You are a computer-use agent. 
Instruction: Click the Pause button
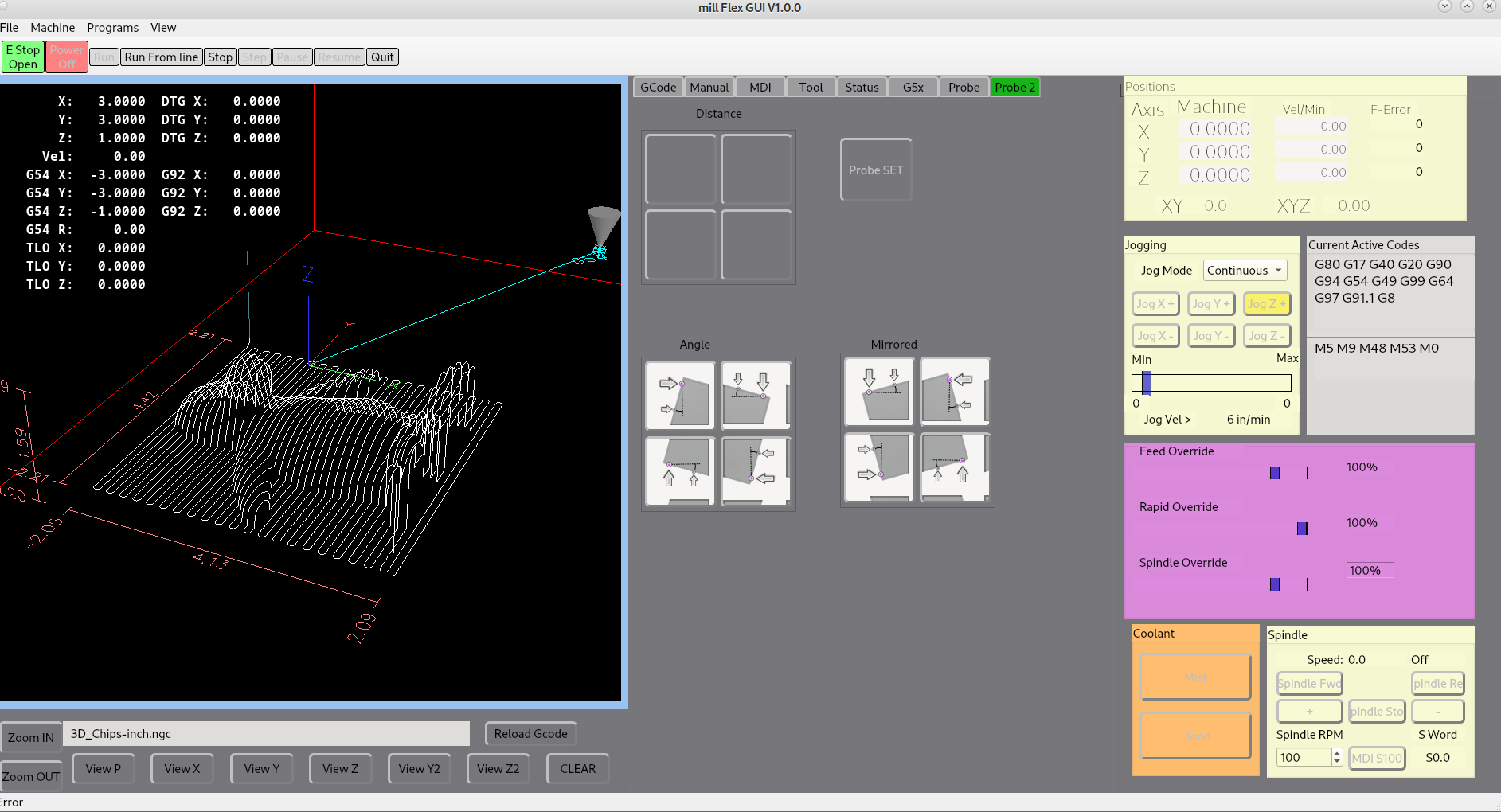pyautogui.click(x=292, y=57)
